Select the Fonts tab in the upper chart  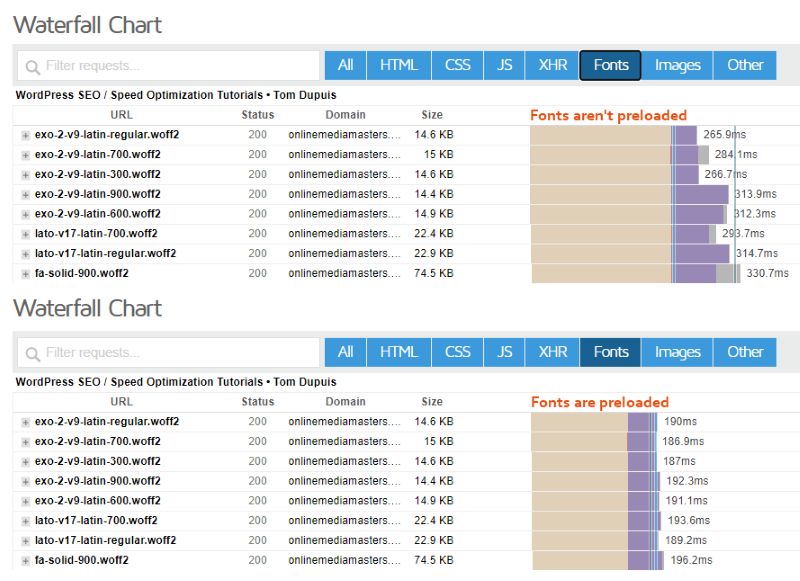[x=610, y=65]
